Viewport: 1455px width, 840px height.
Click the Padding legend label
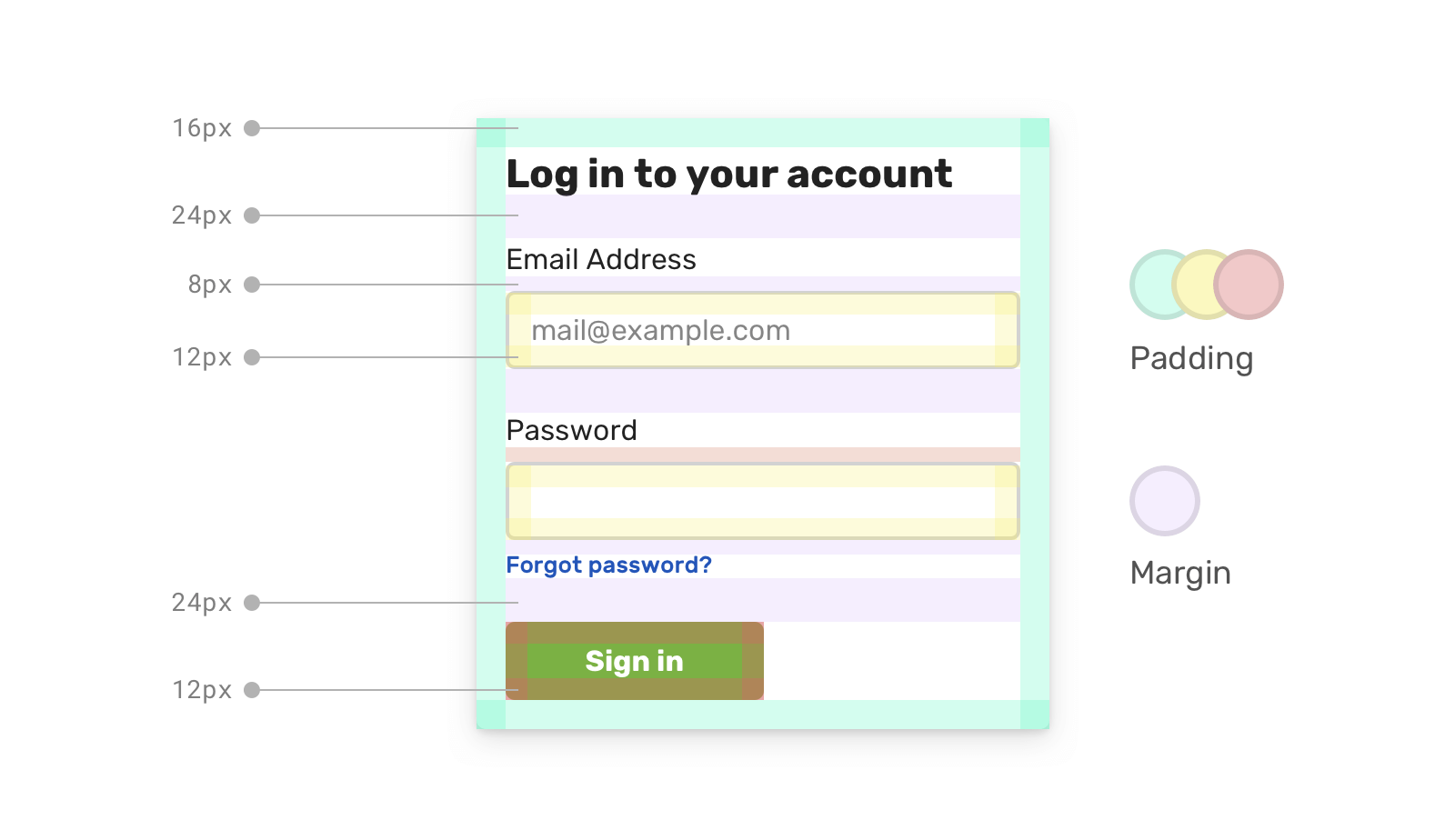pos(1191,358)
